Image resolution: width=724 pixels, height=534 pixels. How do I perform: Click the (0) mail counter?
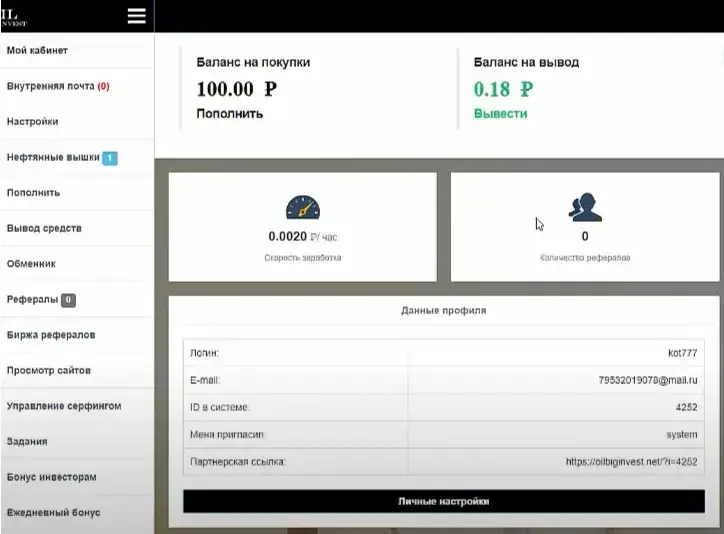[x=103, y=86]
